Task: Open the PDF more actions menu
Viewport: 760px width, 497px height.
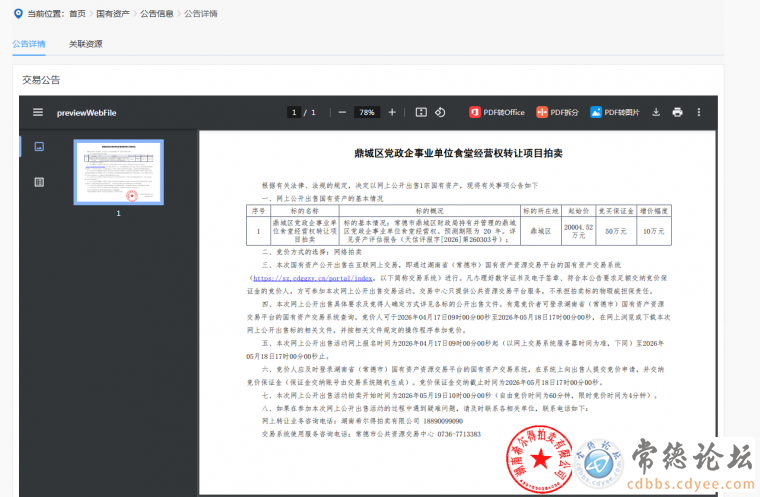Action: (699, 112)
